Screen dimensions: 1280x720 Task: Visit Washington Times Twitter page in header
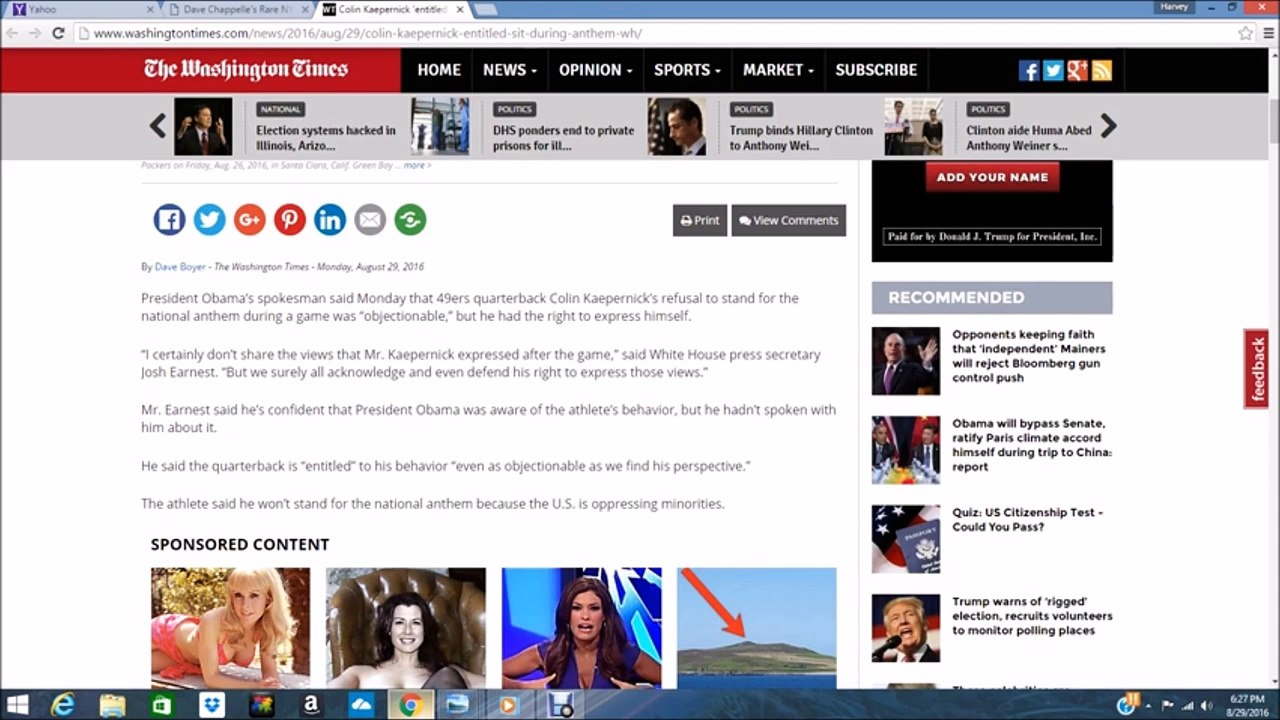click(1053, 70)
